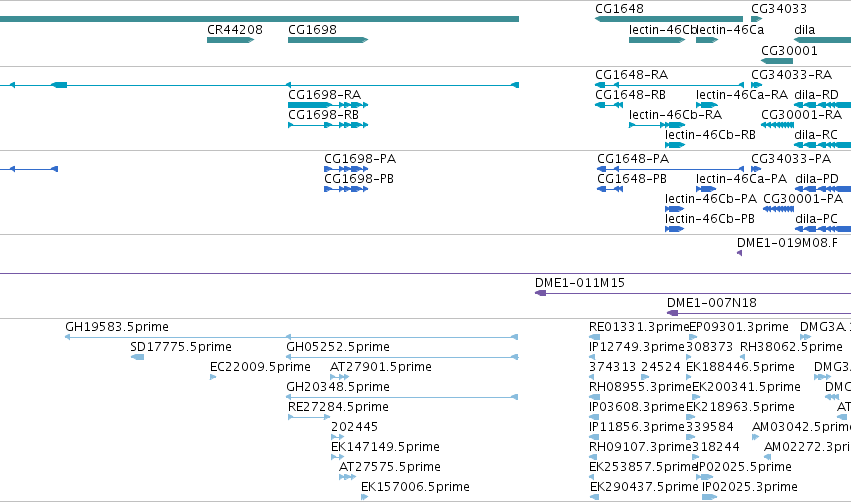This screenshot has height=502, width=851.
Task: Click the AT27901.5prime EST arrows
Action: tap(339, 377)
